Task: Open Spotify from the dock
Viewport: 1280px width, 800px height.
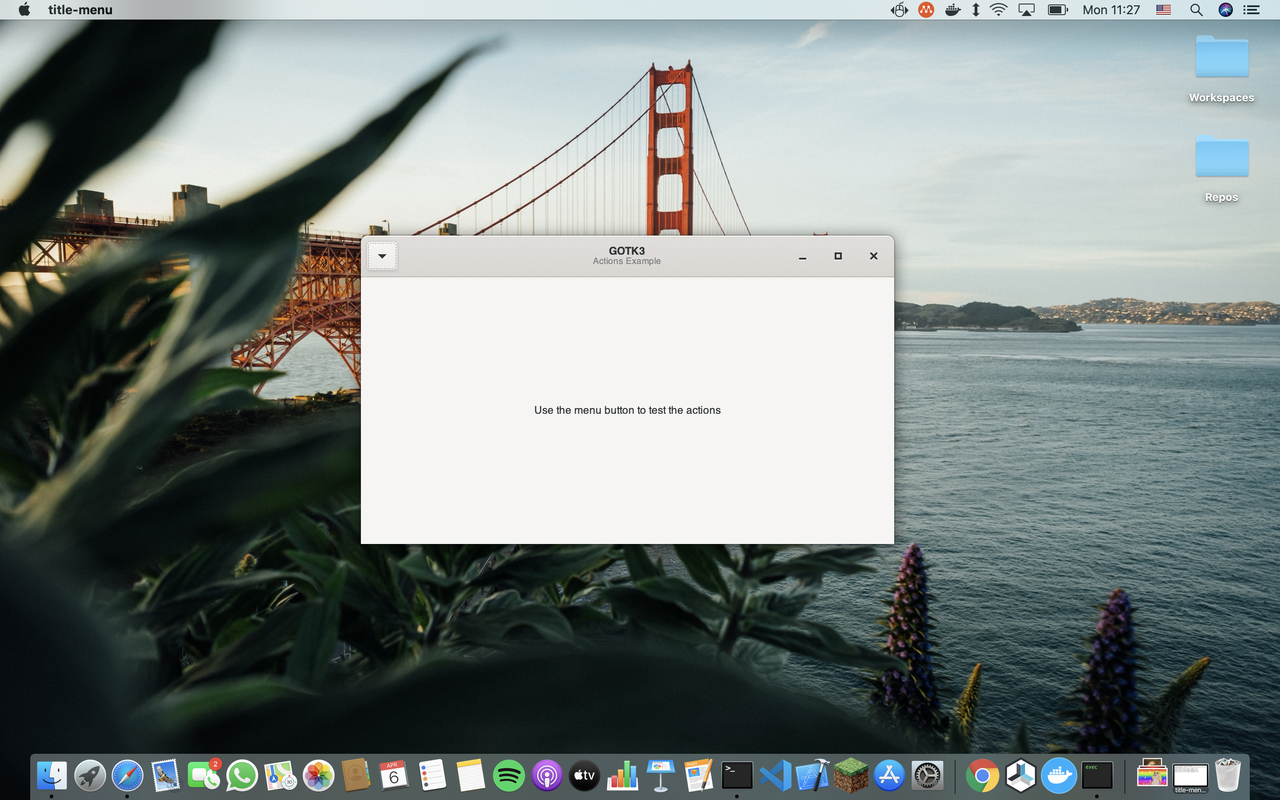Action: [509, 775]
